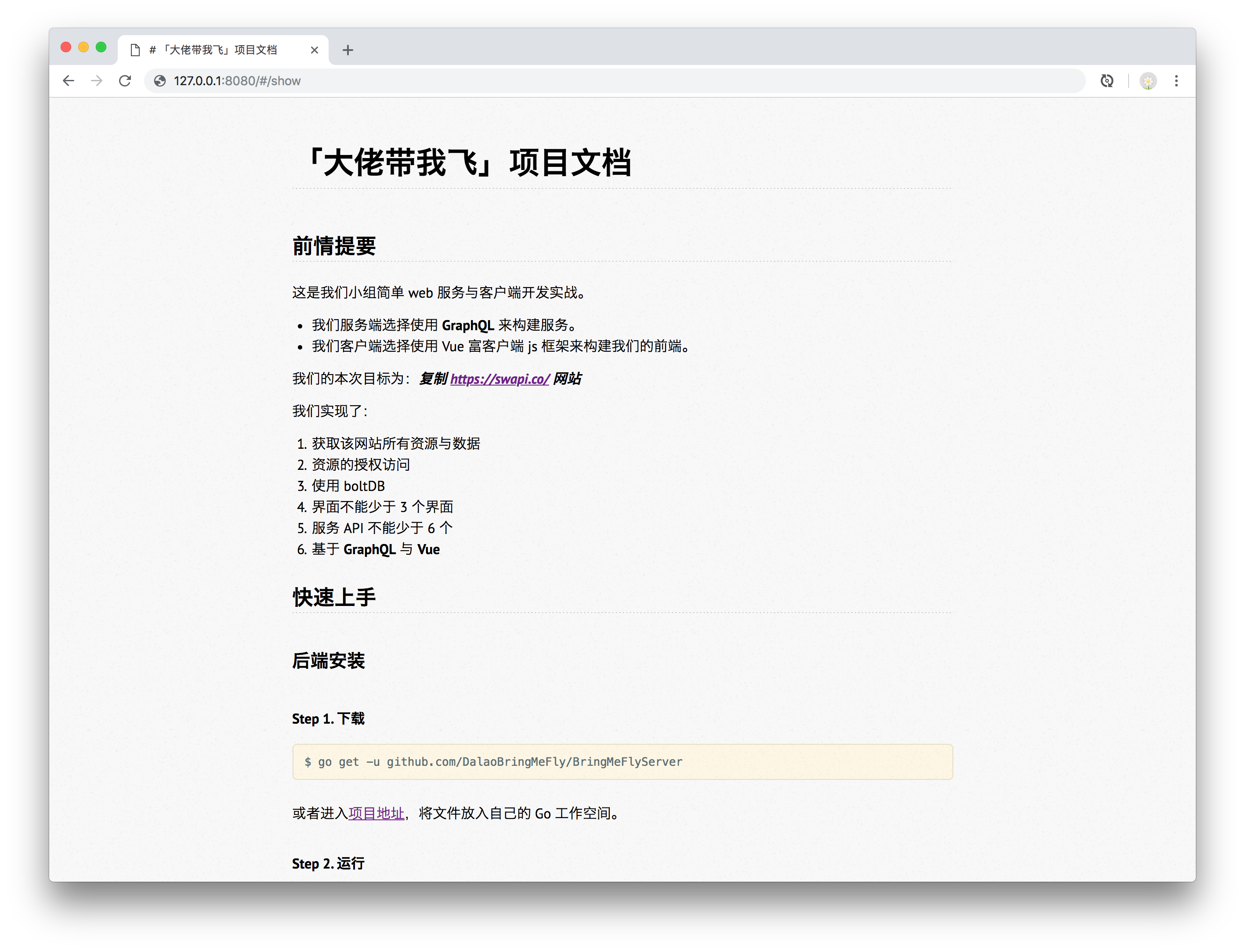Image resolution: width=1245 pixels, height=952 pixels.
Task: Click the go get command code block
Action: click(622, 761)
